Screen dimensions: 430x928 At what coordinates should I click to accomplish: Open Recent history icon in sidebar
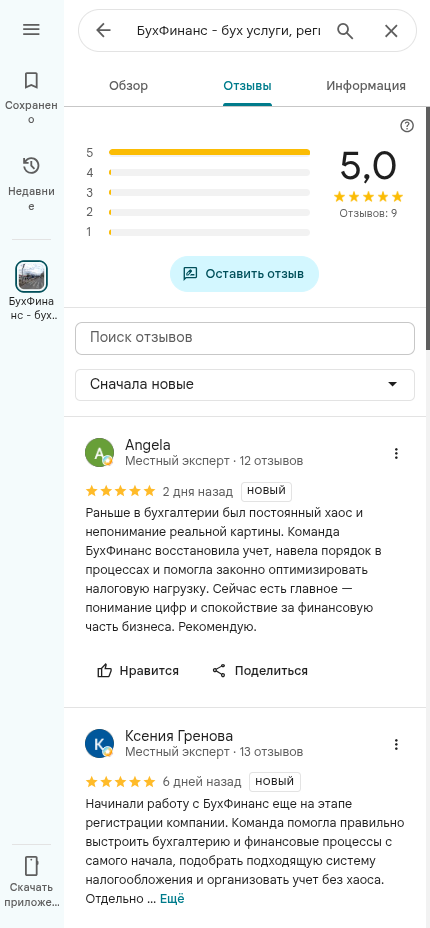[x=31, y=166]
